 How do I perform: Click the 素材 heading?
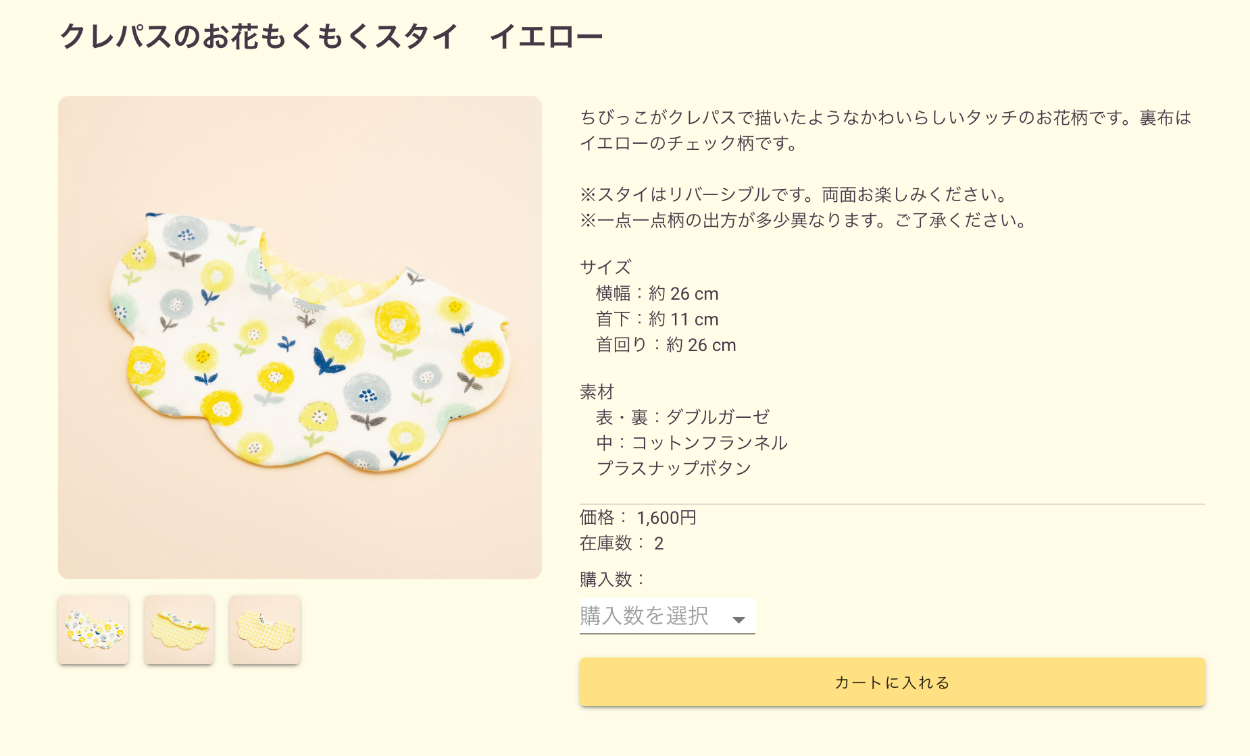(x=597, y=392)
